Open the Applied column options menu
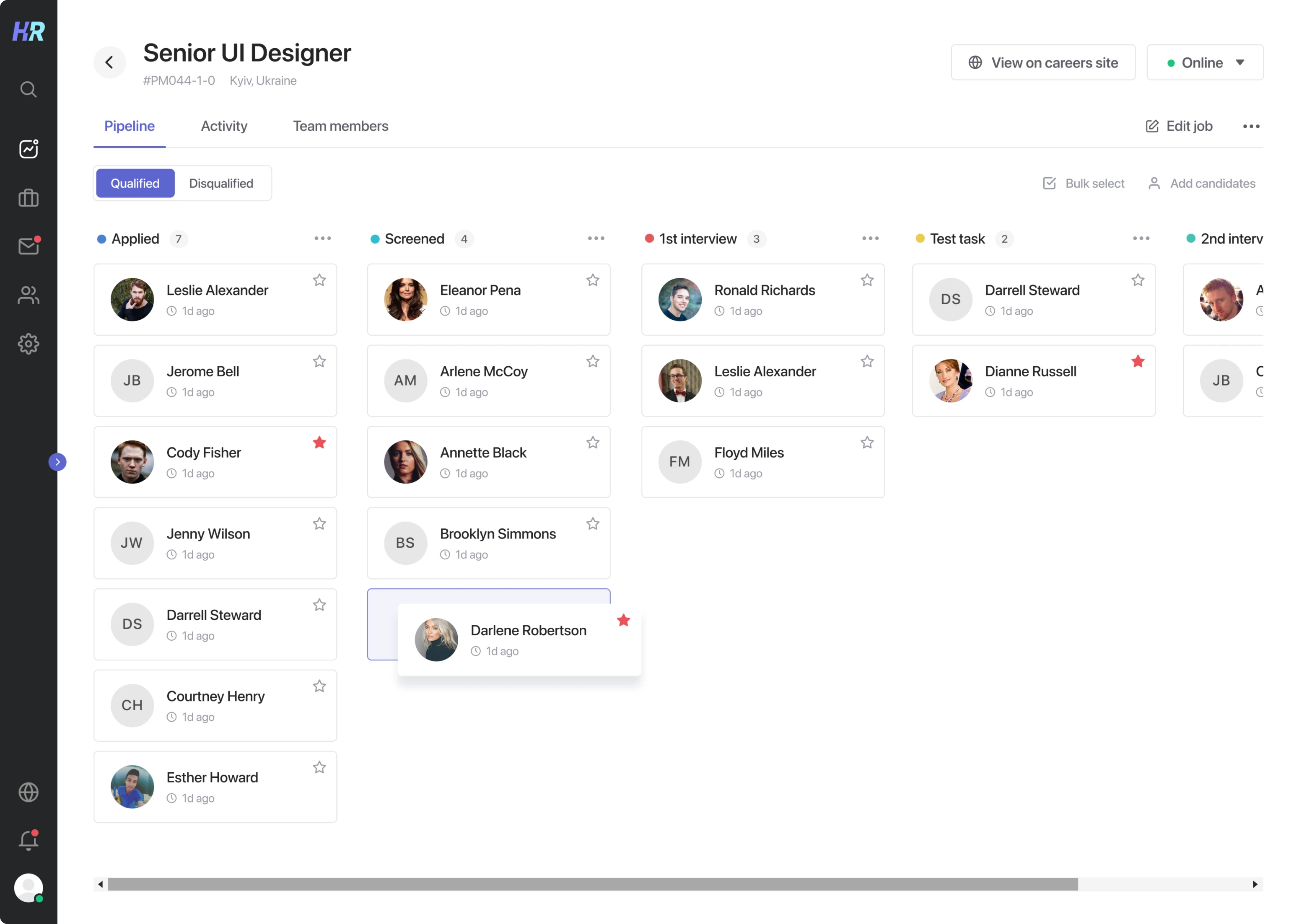Viewport: 1299px width, 924px height. (x=323, y=238)
